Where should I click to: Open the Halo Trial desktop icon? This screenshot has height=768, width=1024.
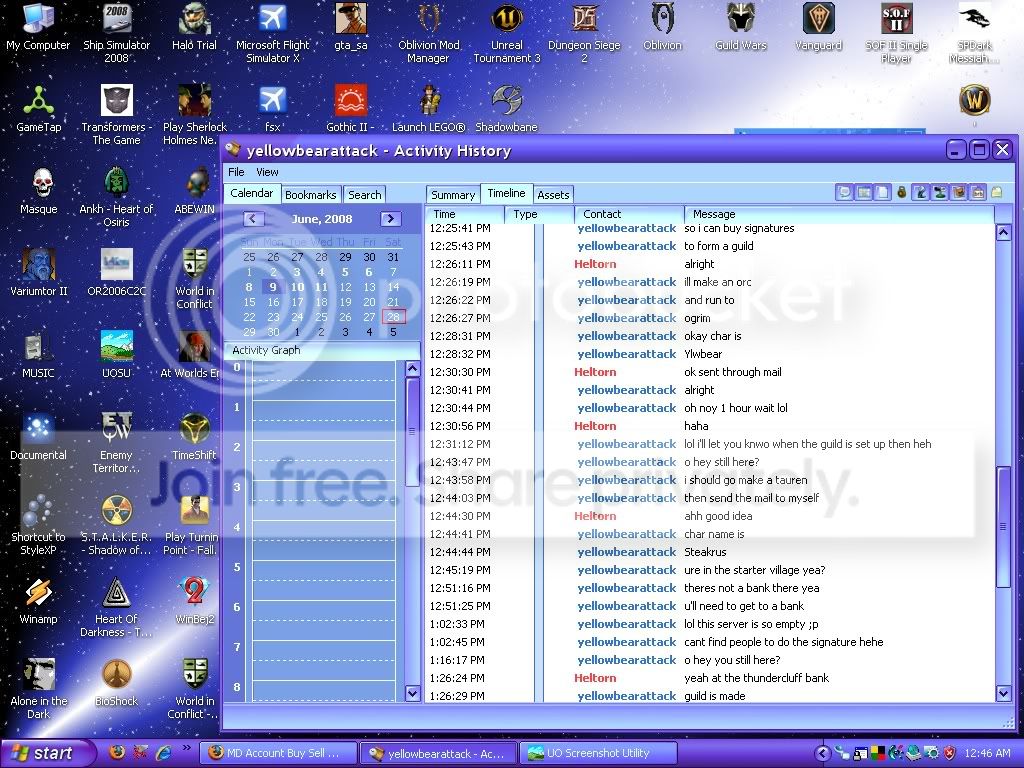coord(194,27)
